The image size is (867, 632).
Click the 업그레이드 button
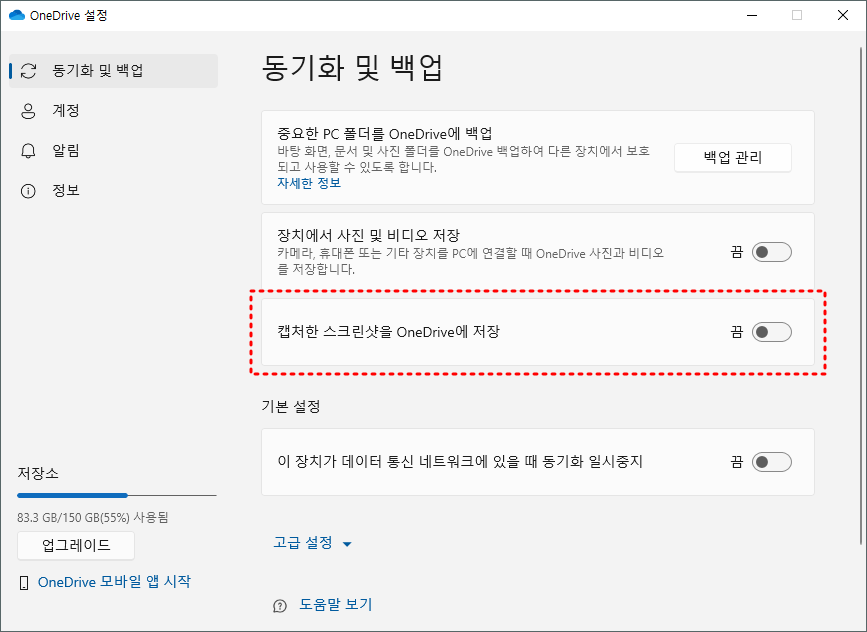(x=76, y=546)
